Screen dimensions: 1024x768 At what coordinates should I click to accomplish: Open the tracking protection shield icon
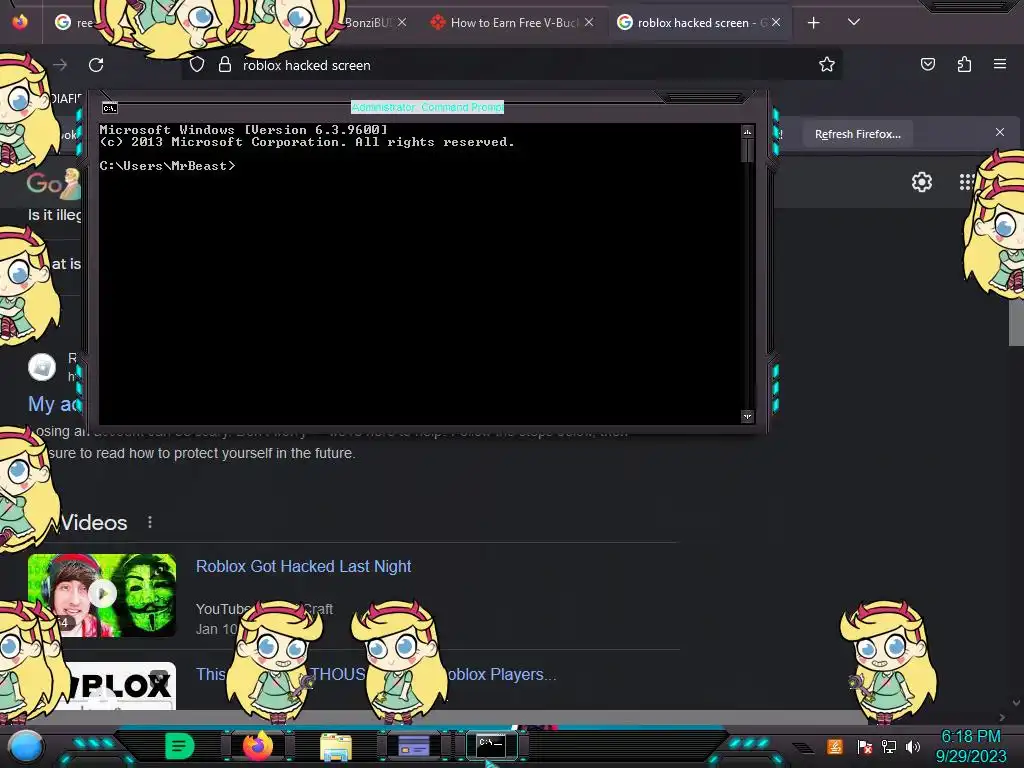click(197, 65)
